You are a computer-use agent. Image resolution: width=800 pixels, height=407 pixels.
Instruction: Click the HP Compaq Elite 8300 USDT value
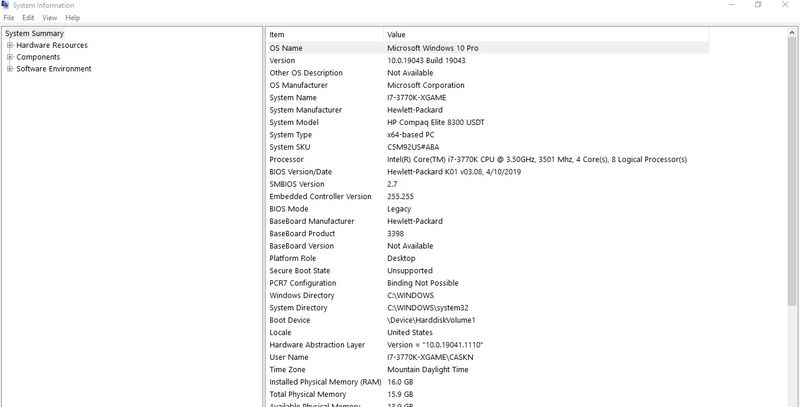[436, 122]
